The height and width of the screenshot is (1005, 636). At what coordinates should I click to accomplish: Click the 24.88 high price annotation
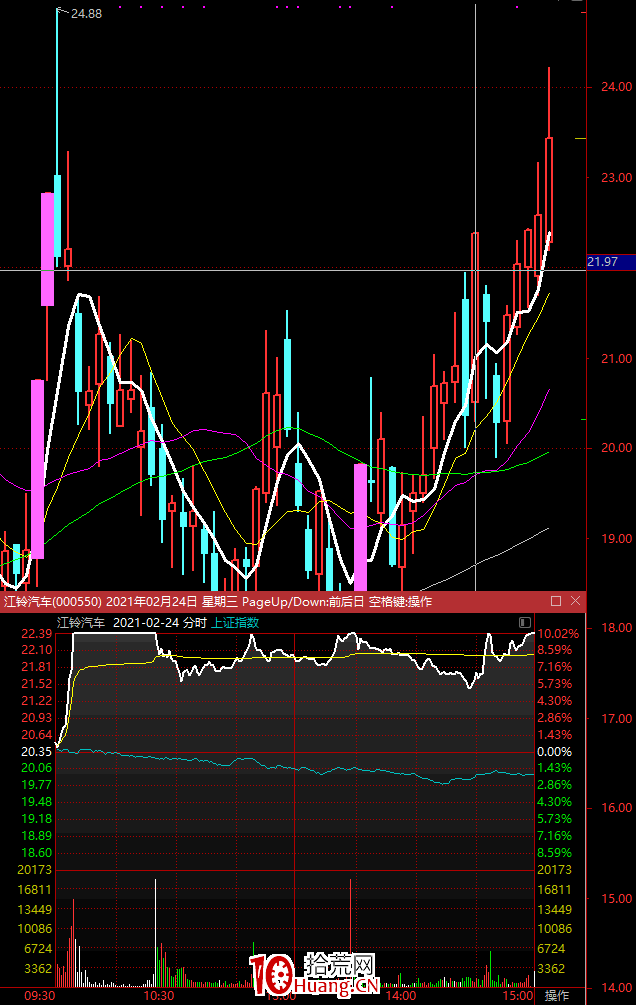[86, 13]
